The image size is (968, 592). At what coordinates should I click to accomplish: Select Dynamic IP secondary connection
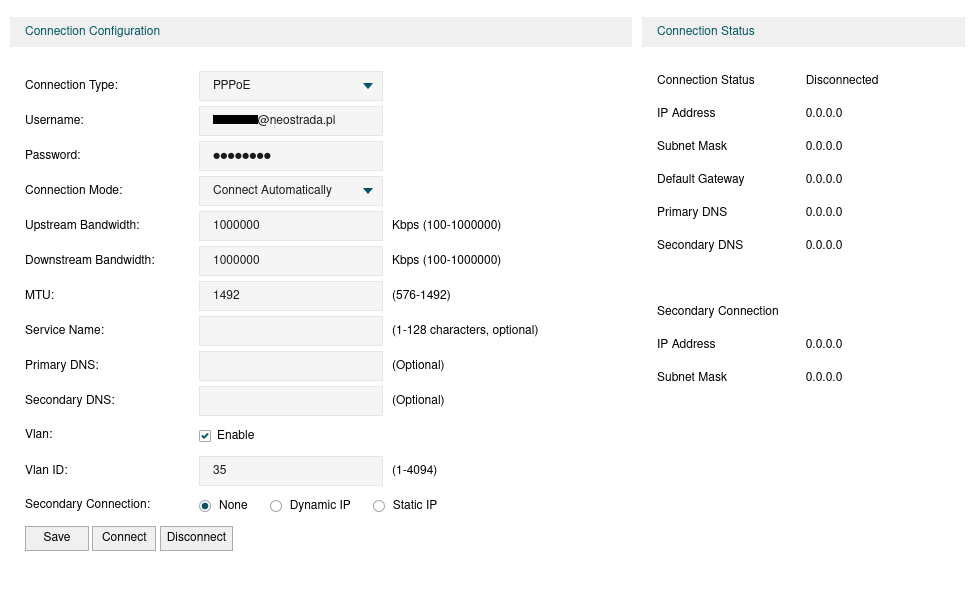[x=276, y=505]
